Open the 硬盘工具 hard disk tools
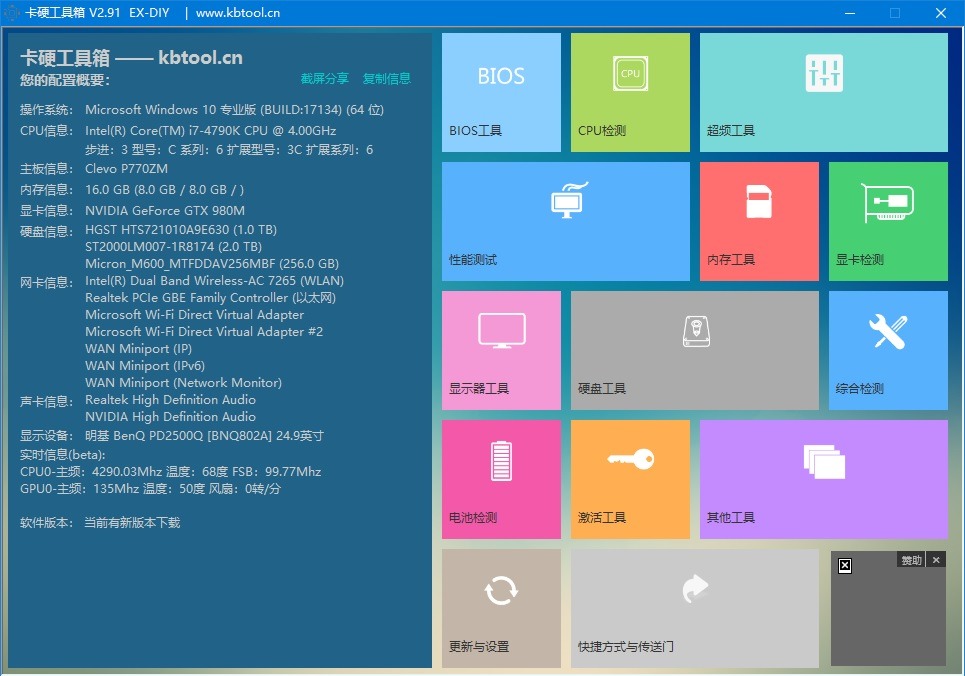The width and height of the screenshot is (965, 676). (694, 350)
